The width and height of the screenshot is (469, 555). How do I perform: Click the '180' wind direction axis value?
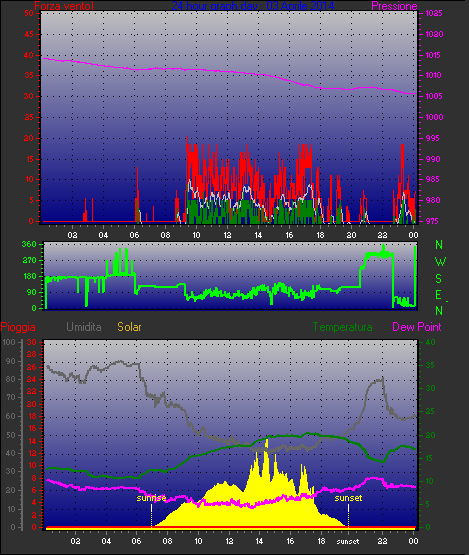tap(29, 276)
